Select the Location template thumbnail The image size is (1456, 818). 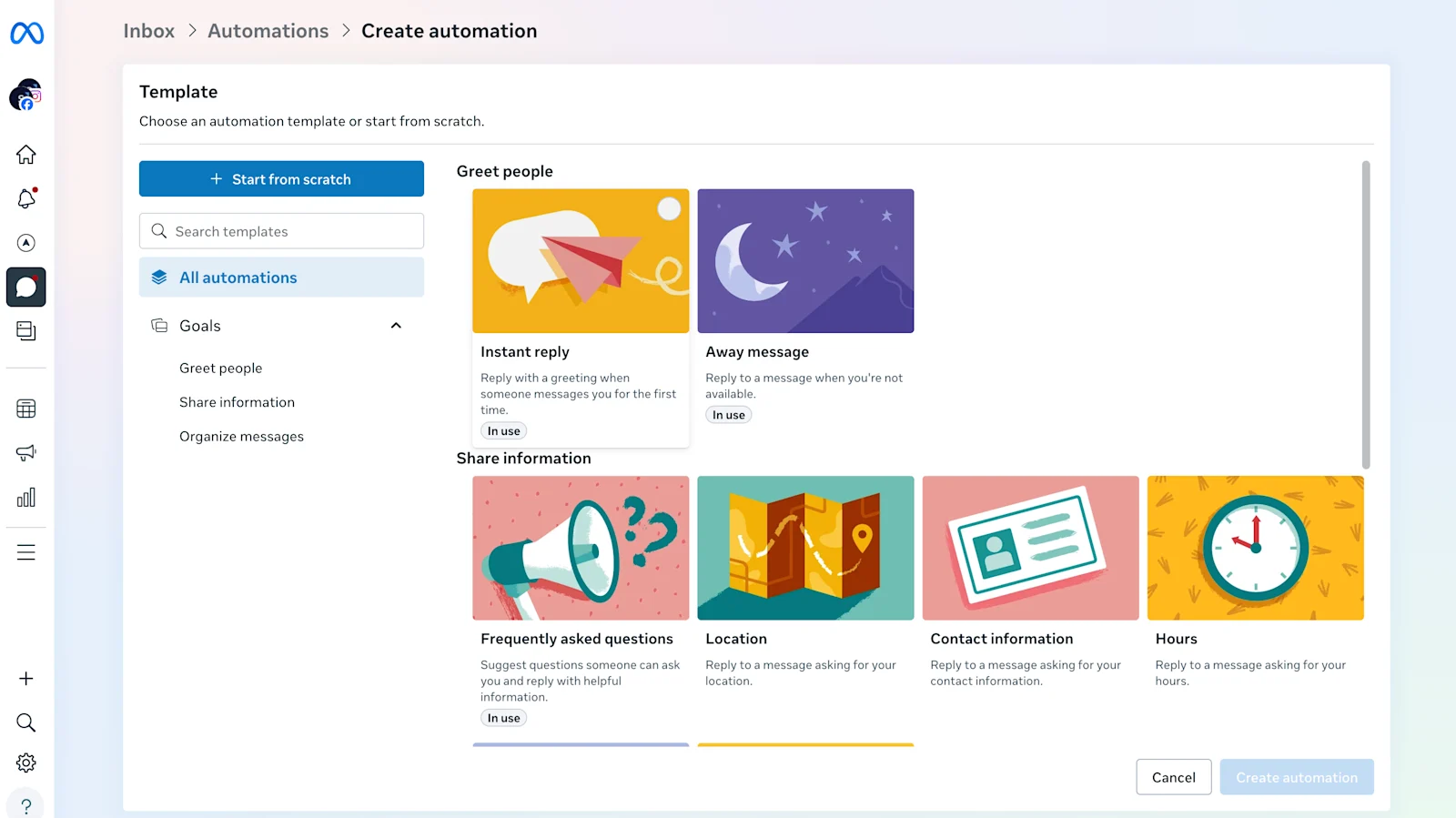(805, 548)
